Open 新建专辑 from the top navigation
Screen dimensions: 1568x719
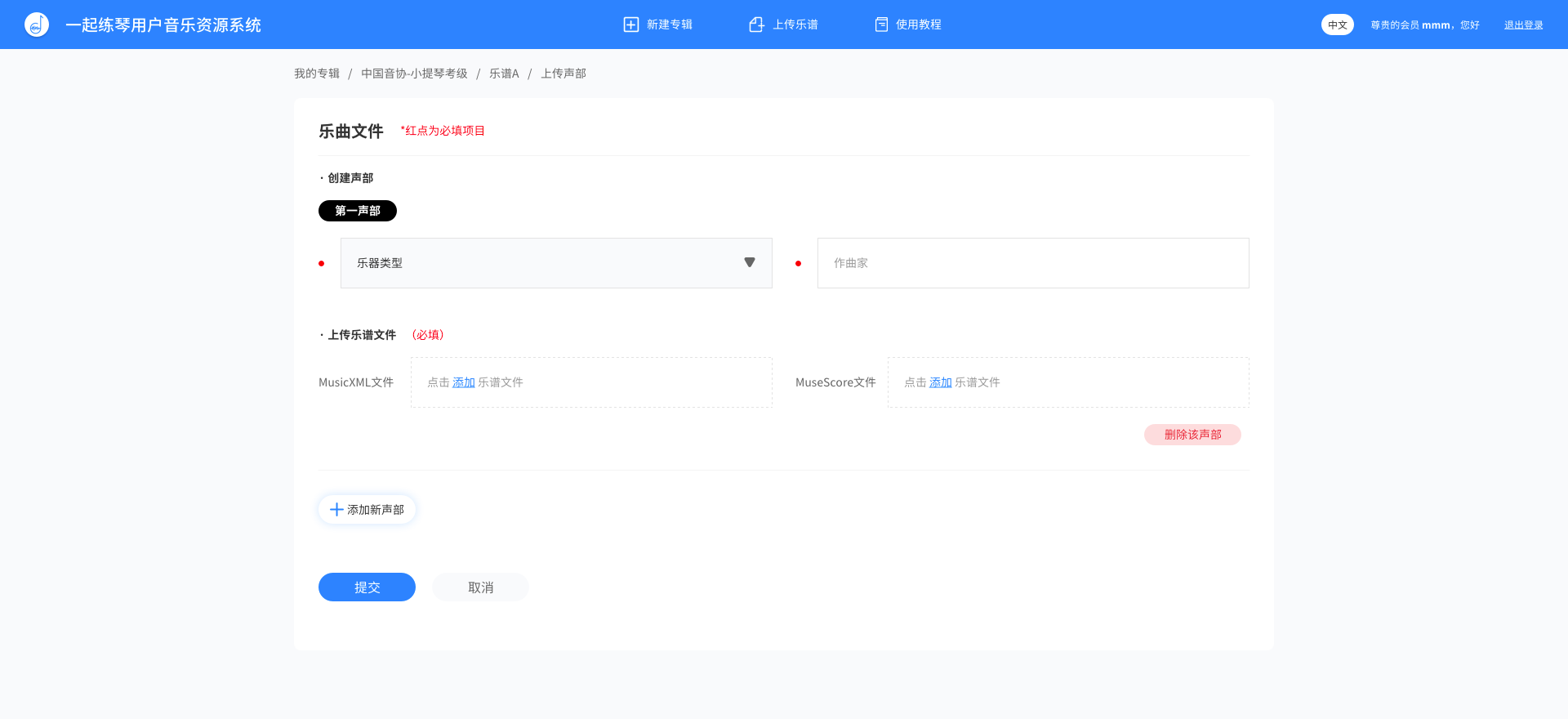tap(657, 25)
